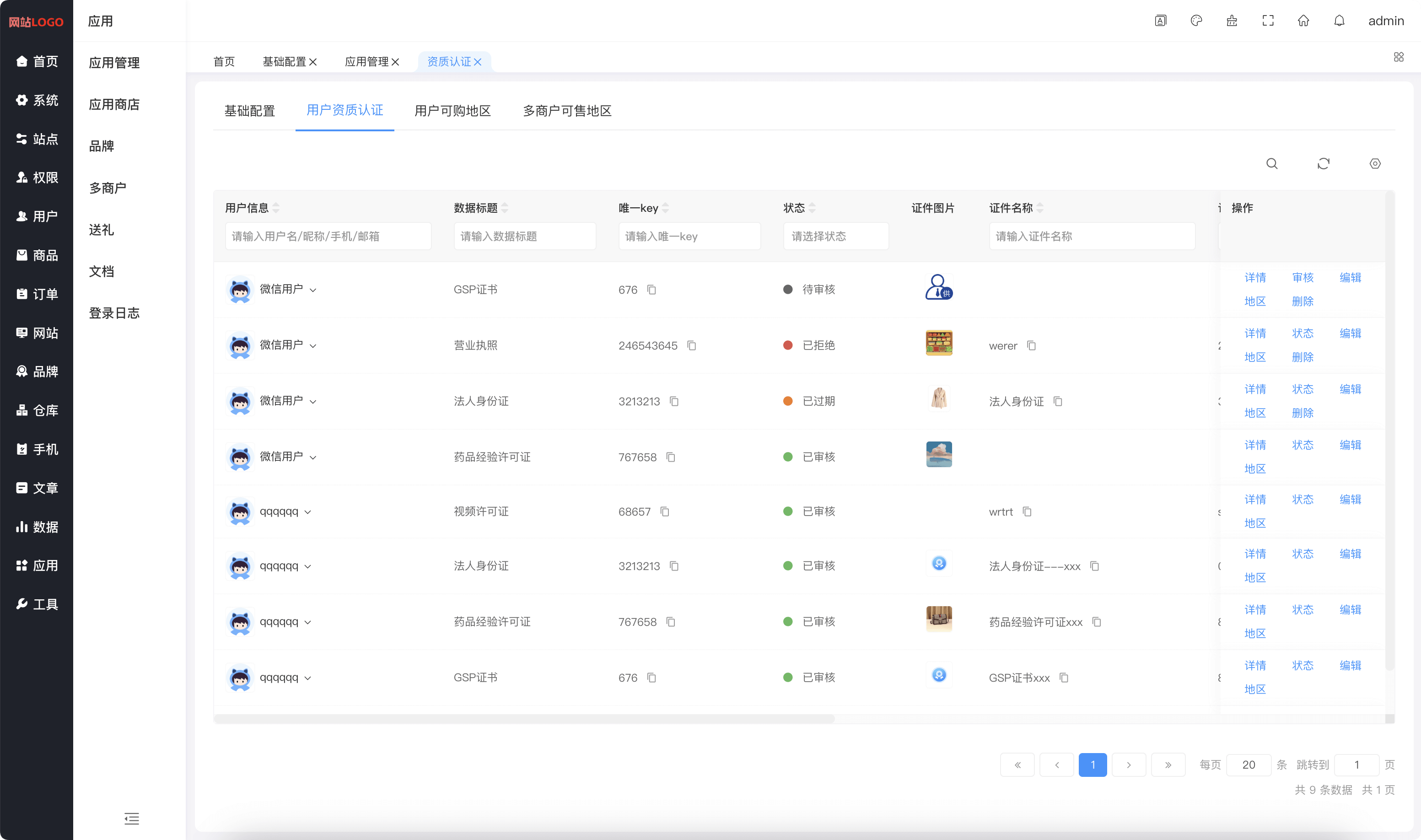Open the theme palette icon

[1196, 21]
